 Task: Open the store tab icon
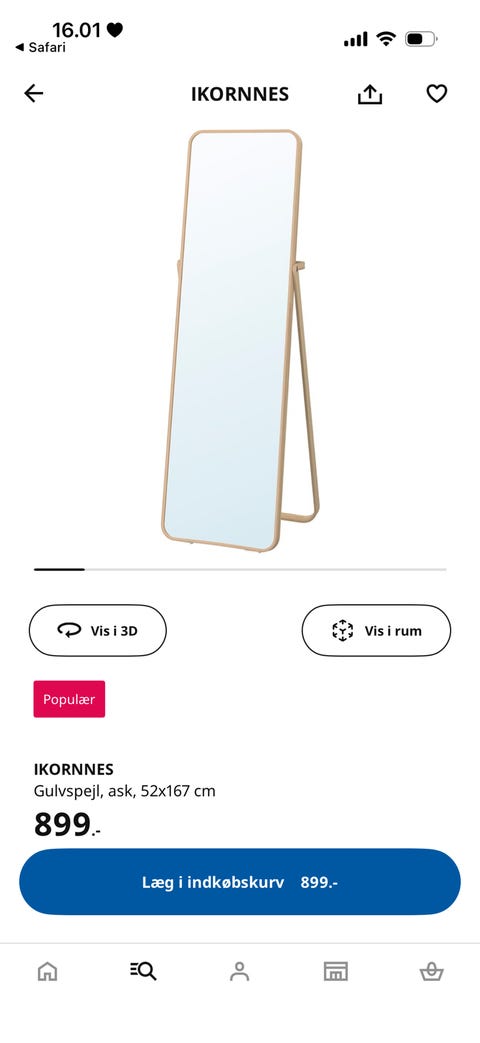(x=335, y=972)
